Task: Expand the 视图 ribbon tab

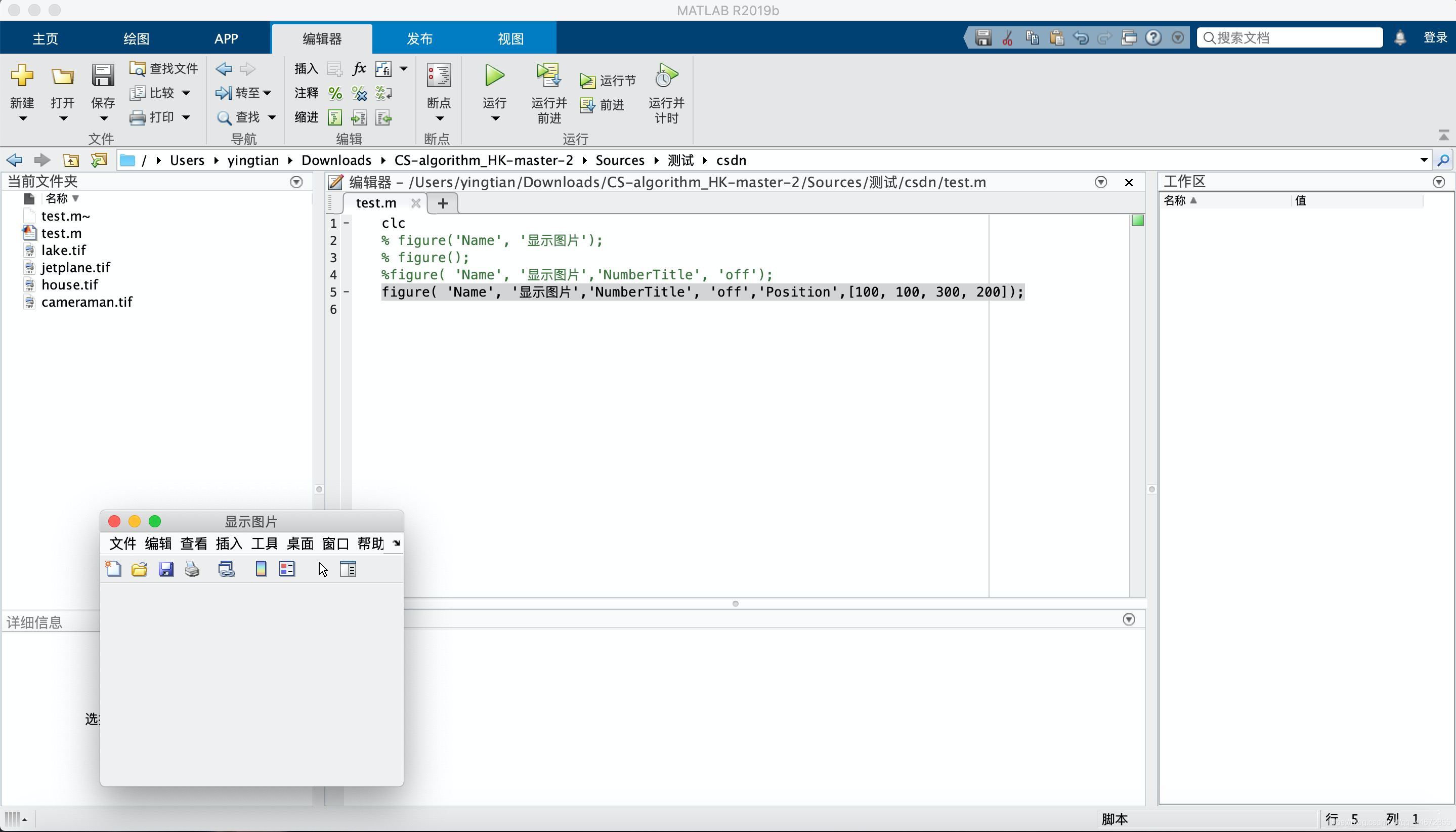Action: pos(510,38)
